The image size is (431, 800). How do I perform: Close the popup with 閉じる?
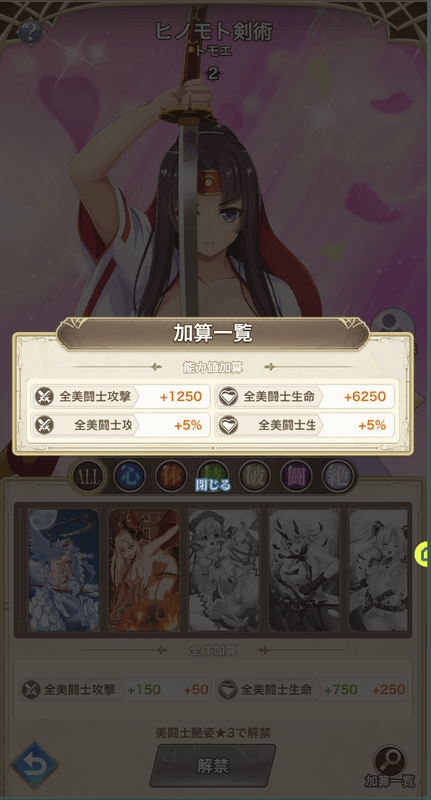coord(213,485)
